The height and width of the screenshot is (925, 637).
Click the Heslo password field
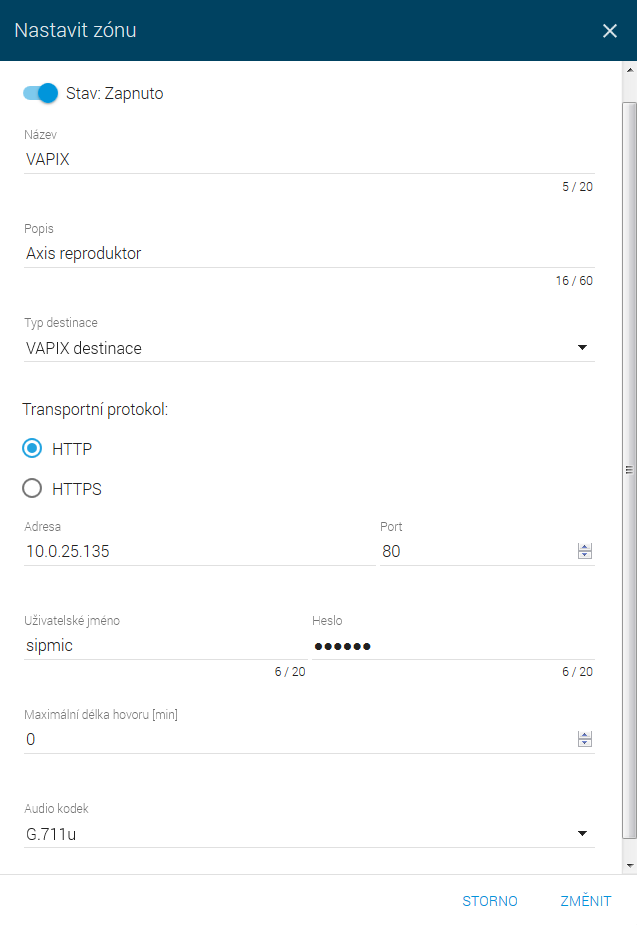[x=452, y=646]
